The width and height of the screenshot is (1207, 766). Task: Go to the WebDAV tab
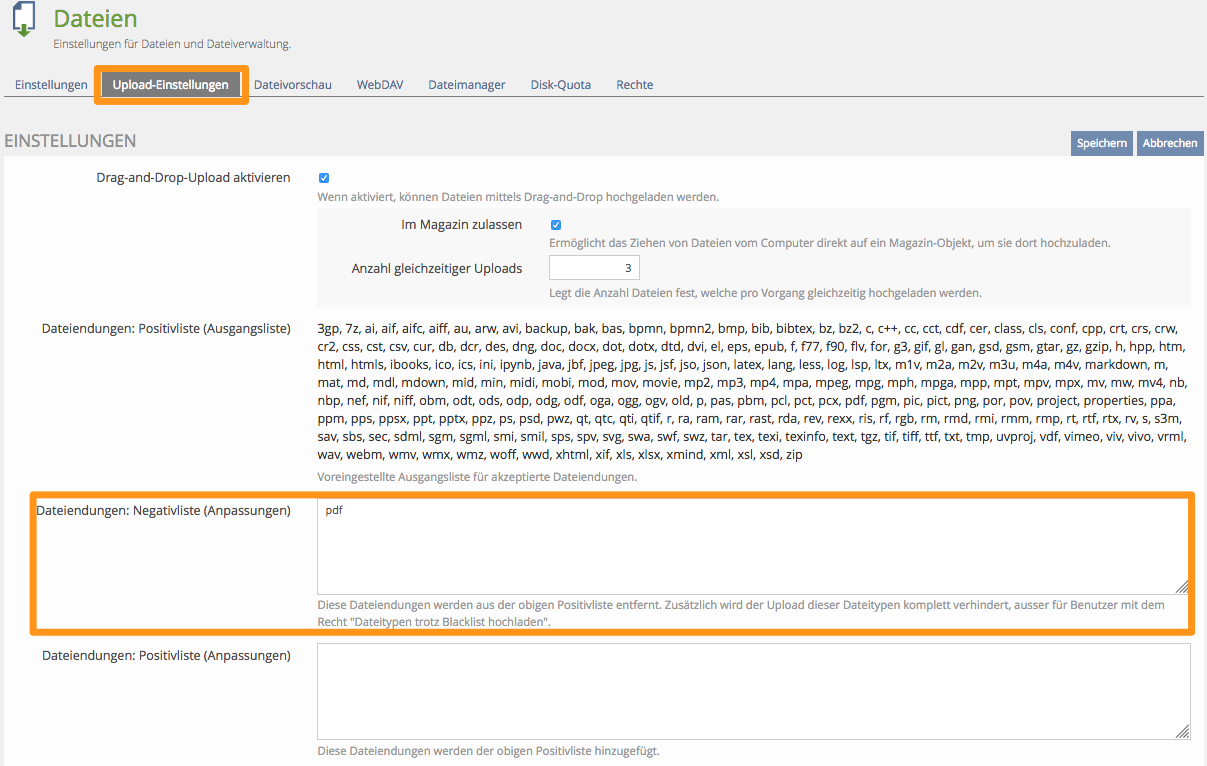(x=380, y=85)
